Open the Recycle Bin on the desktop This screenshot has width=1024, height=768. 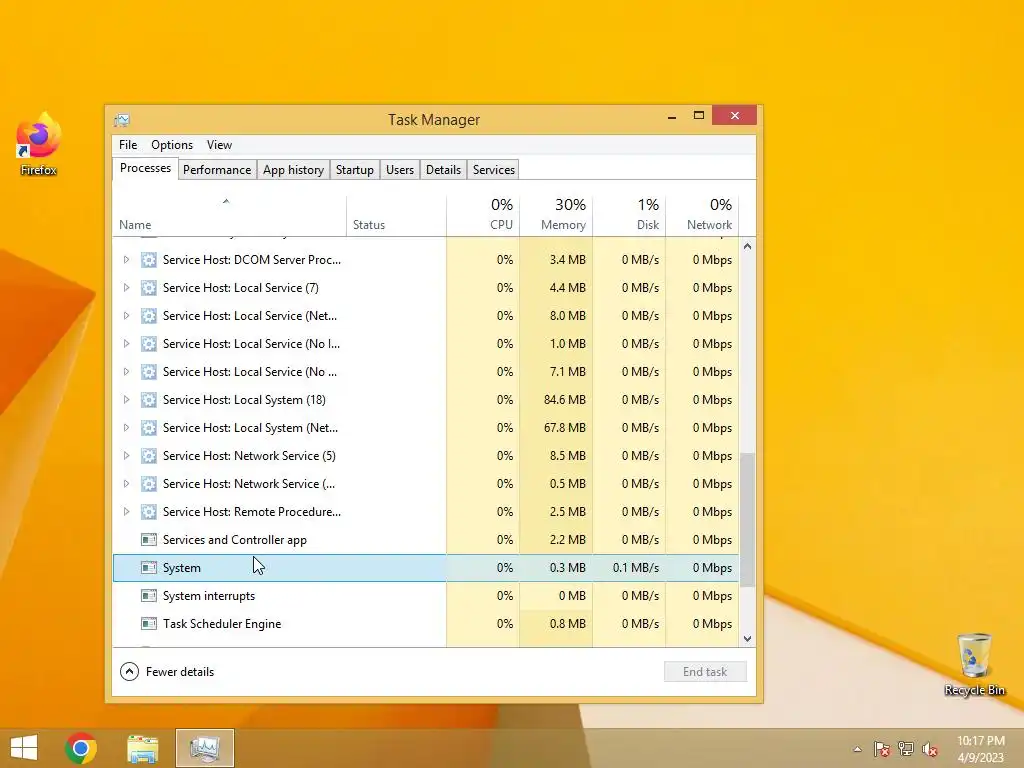(x=974, y=664)
